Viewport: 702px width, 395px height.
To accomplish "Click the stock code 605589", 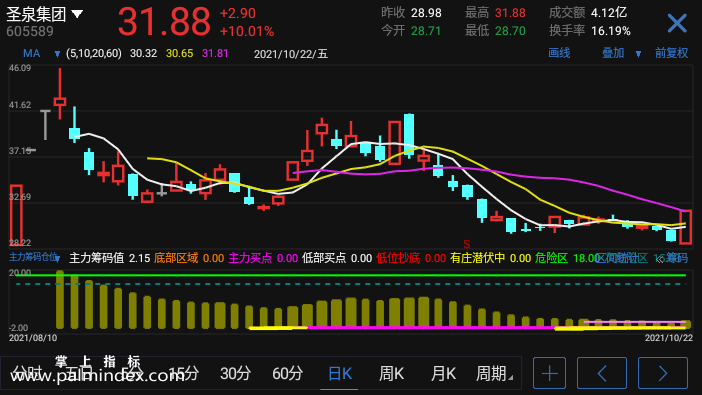I will pos(30,31).
